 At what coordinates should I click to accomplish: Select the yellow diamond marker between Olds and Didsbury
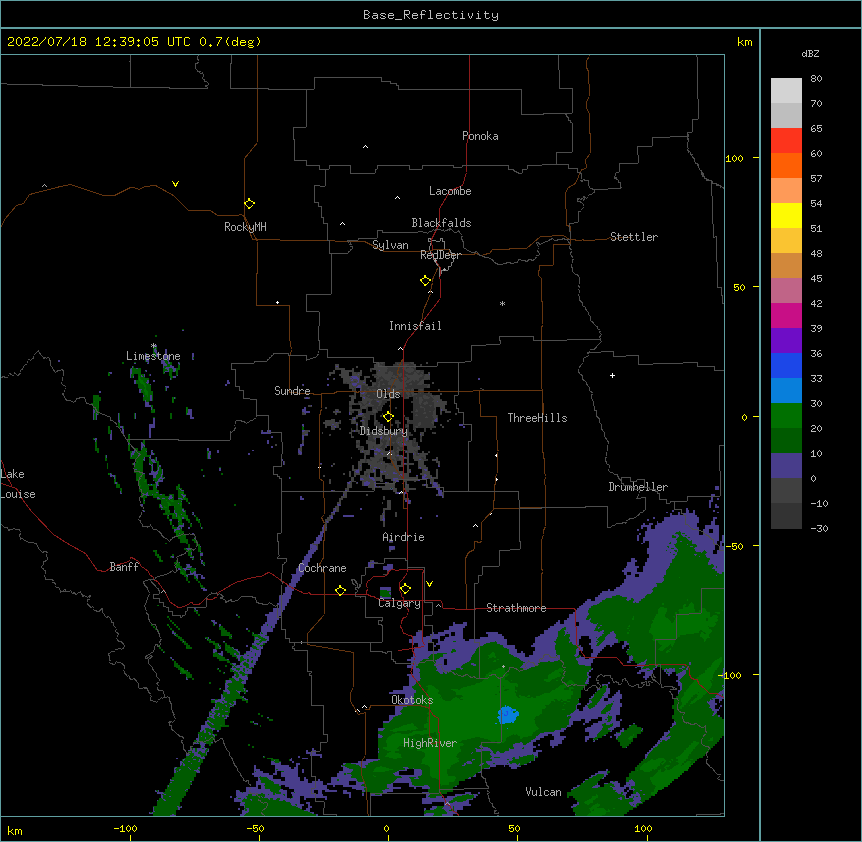(x=388, y=417)
